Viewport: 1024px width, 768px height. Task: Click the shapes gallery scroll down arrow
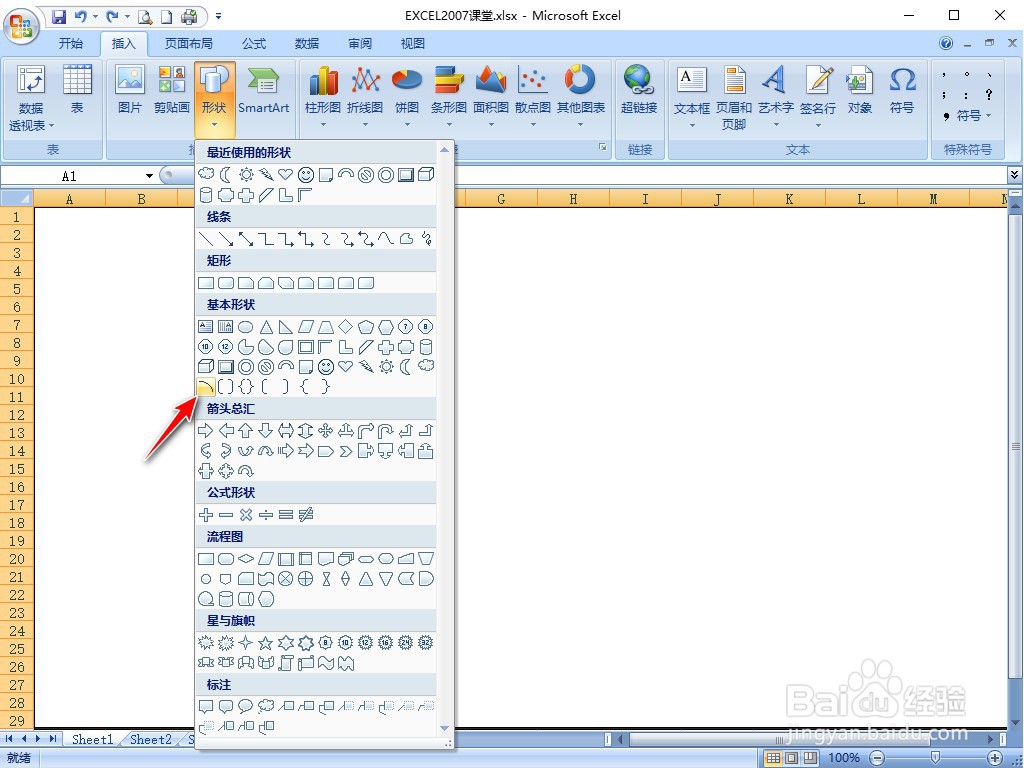click(x=444, y=728)
